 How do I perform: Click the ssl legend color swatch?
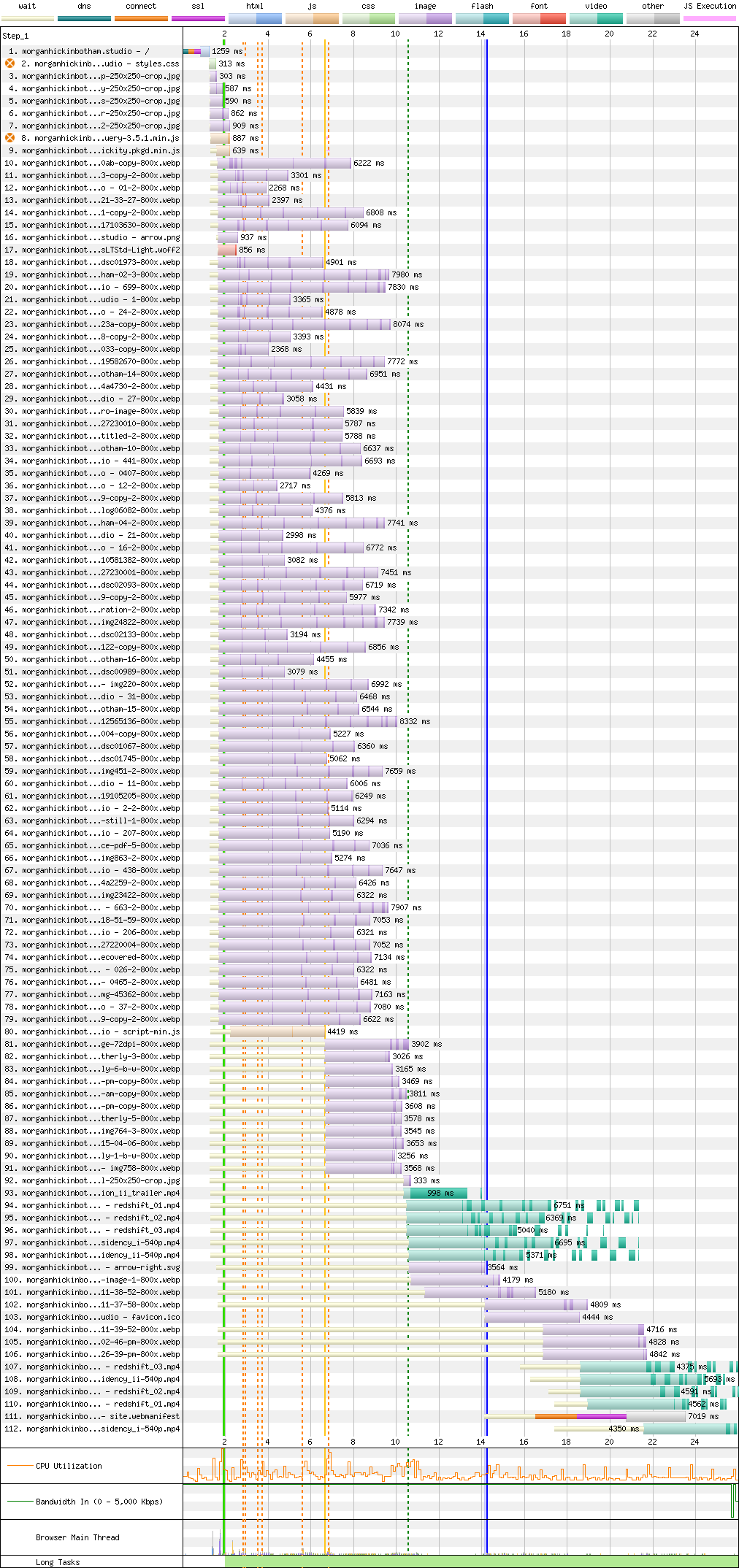coord(198,18)
